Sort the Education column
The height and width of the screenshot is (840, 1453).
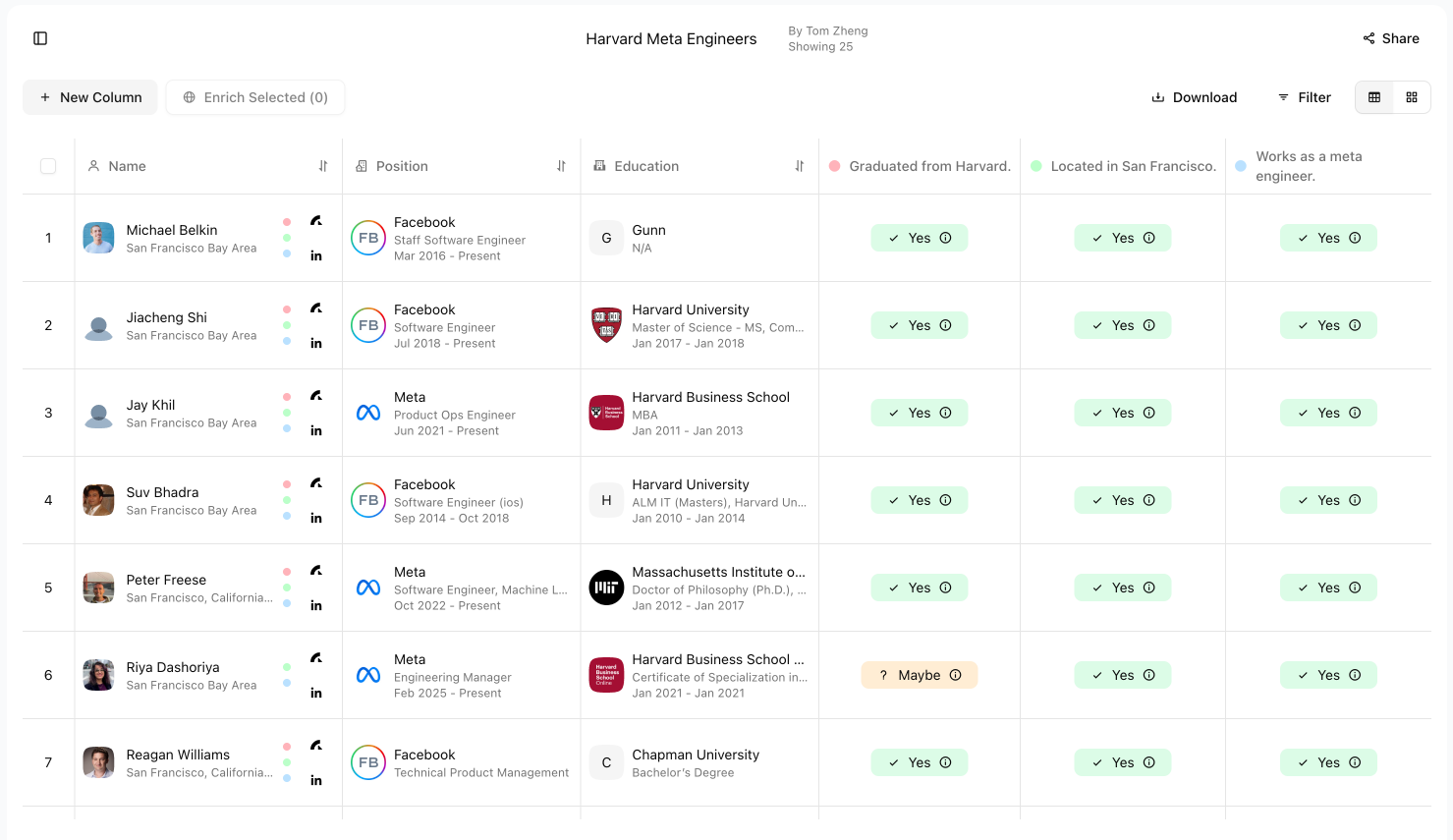(x=800, y=166)
